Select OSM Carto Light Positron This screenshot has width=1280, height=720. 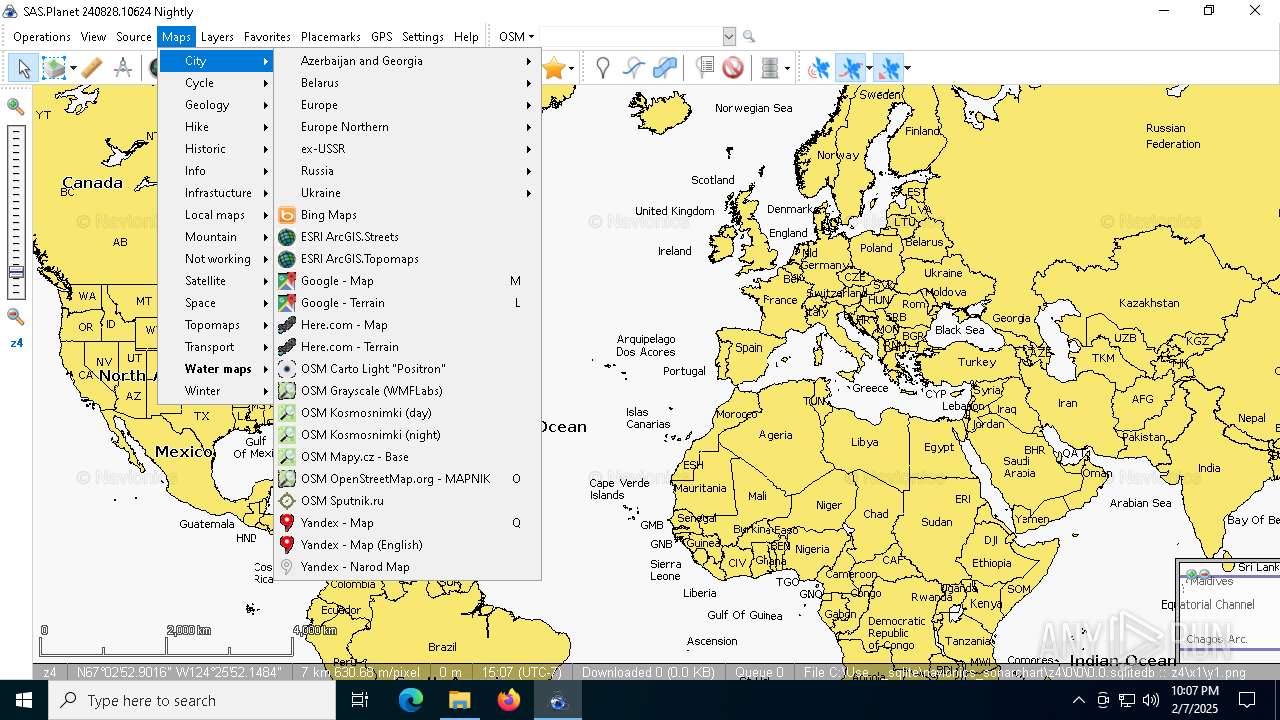pyautogui.click(x=407, y=369)
